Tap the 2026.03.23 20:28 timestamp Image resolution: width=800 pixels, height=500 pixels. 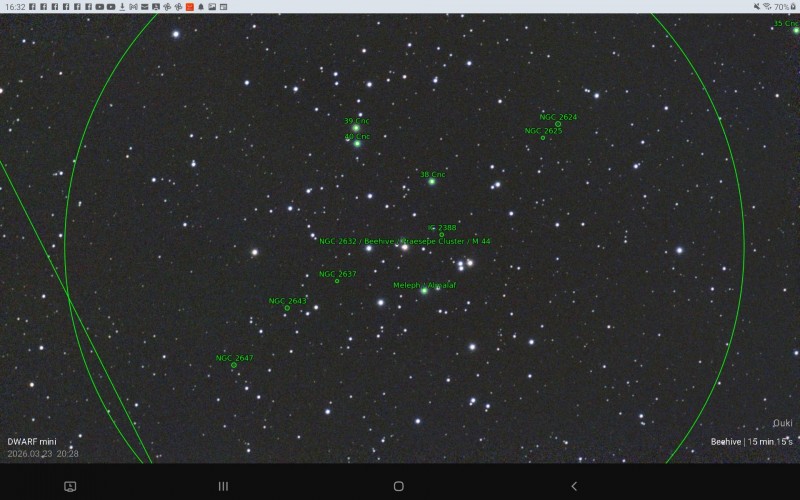pos(43,454)
